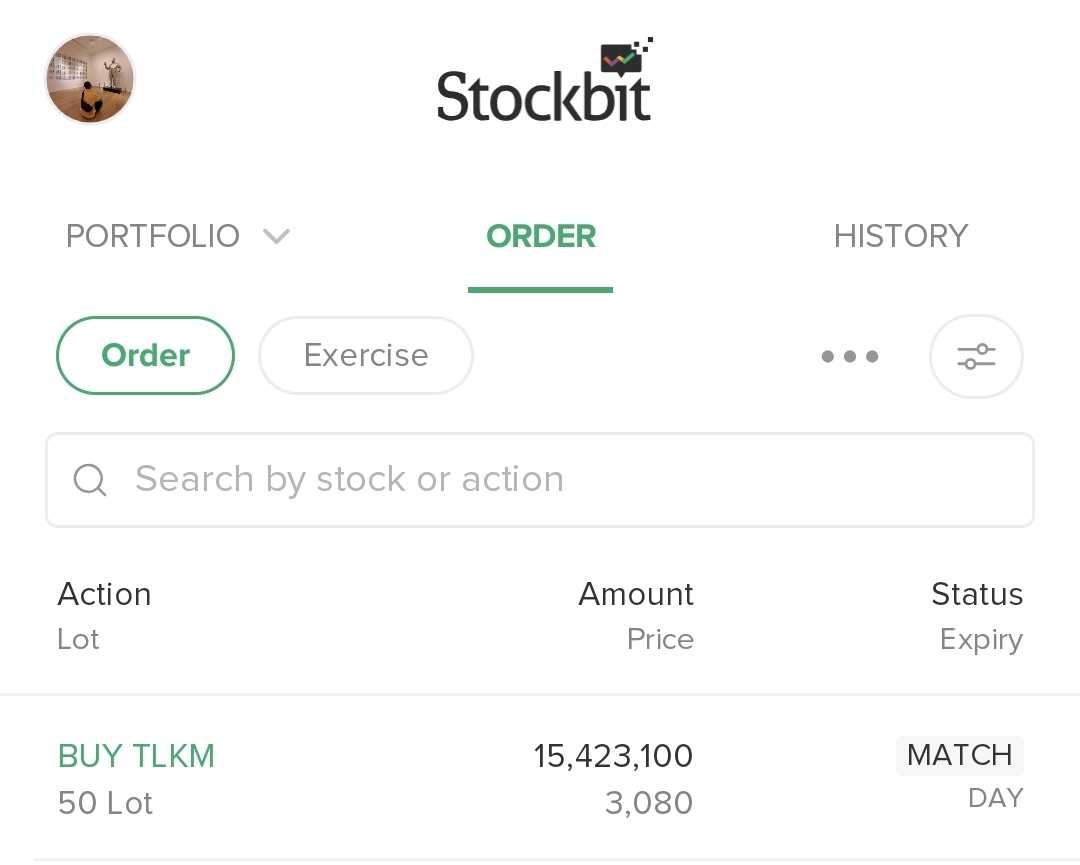1080x865 pixels.
Task: Open the filter sliders icon button
Action: pyautogui.click(x=975, y=356)
